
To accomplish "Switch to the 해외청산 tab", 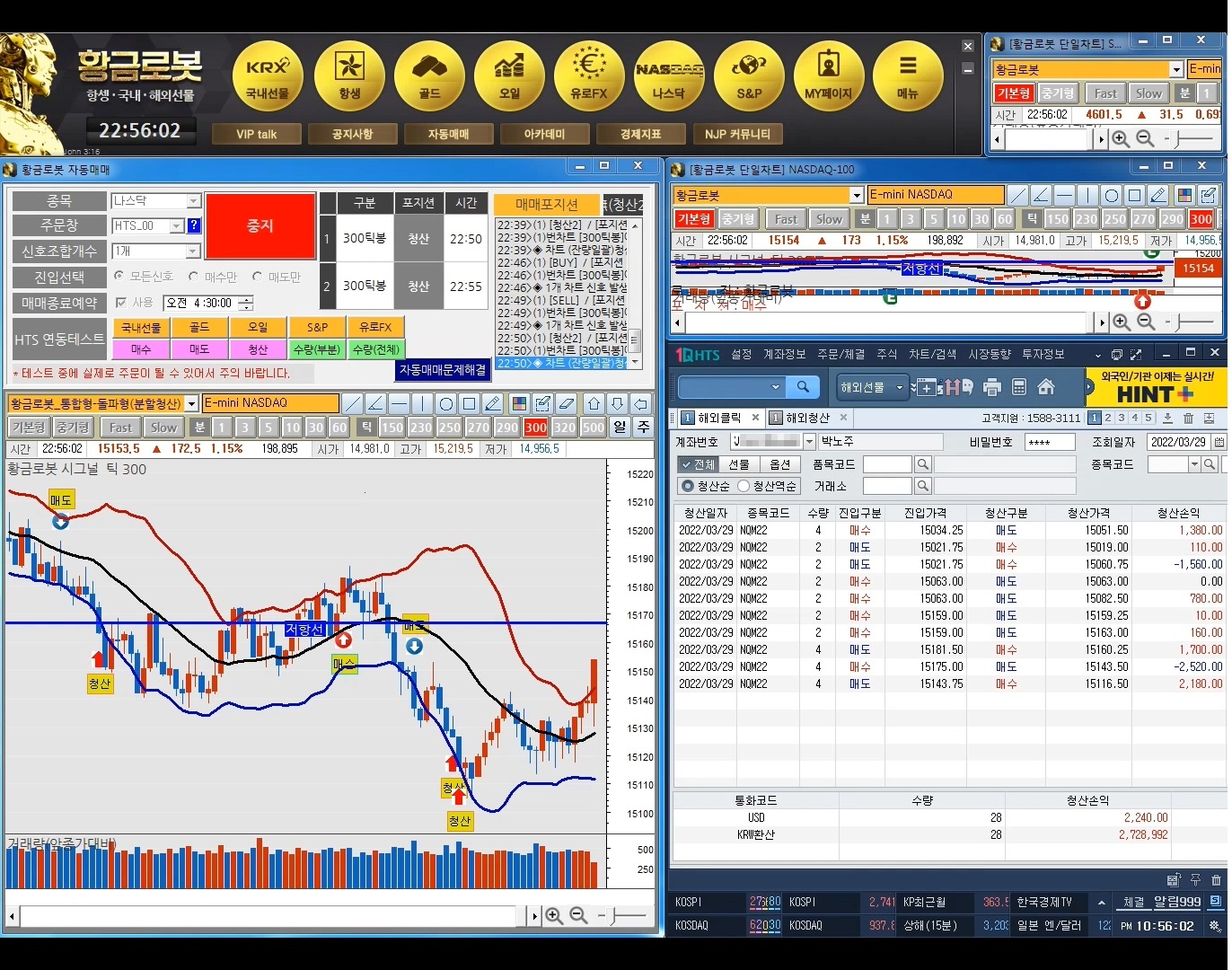I will click(x=807, y=418).
